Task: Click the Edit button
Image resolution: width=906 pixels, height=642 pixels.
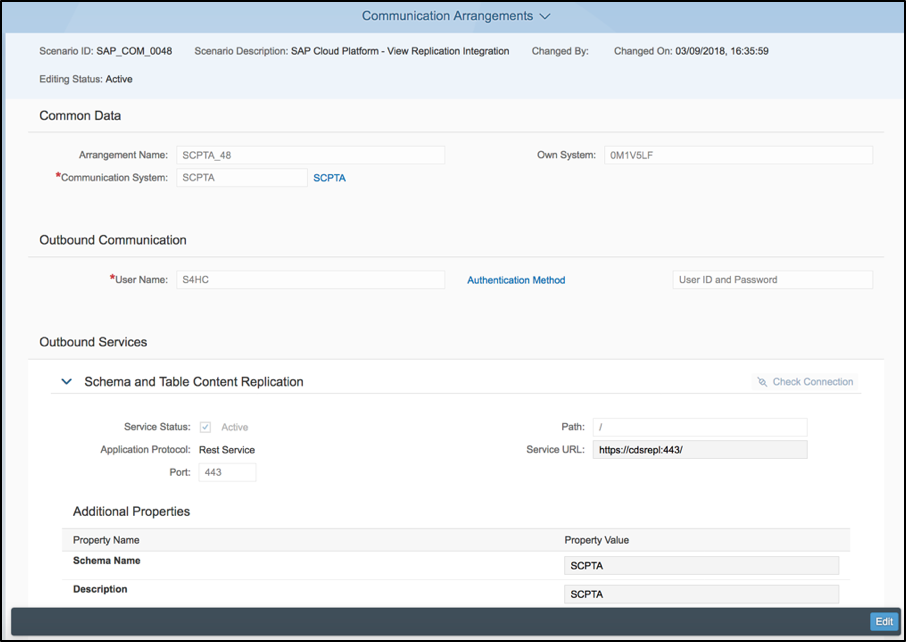Action: pyautogui.click(x=884, y=622)
